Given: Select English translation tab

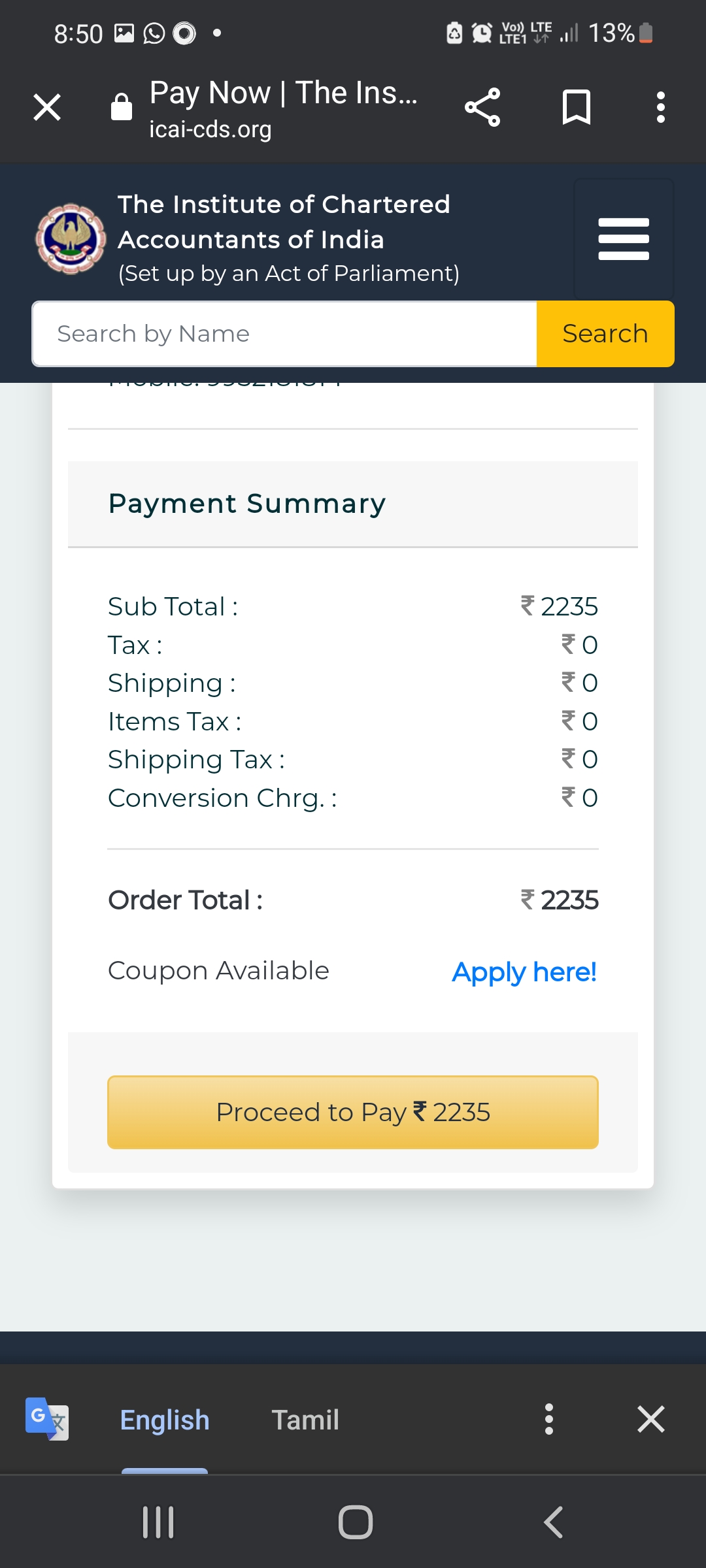Looking at the screenshot, I should 165,1420.
